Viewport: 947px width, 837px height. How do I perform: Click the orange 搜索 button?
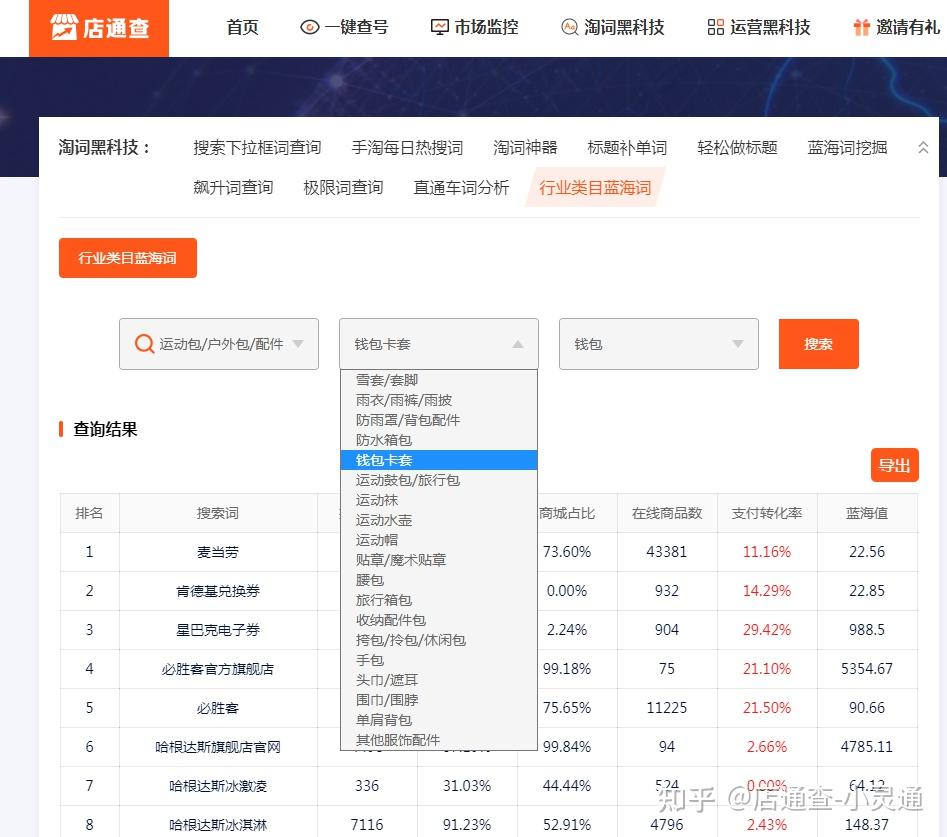818,344
